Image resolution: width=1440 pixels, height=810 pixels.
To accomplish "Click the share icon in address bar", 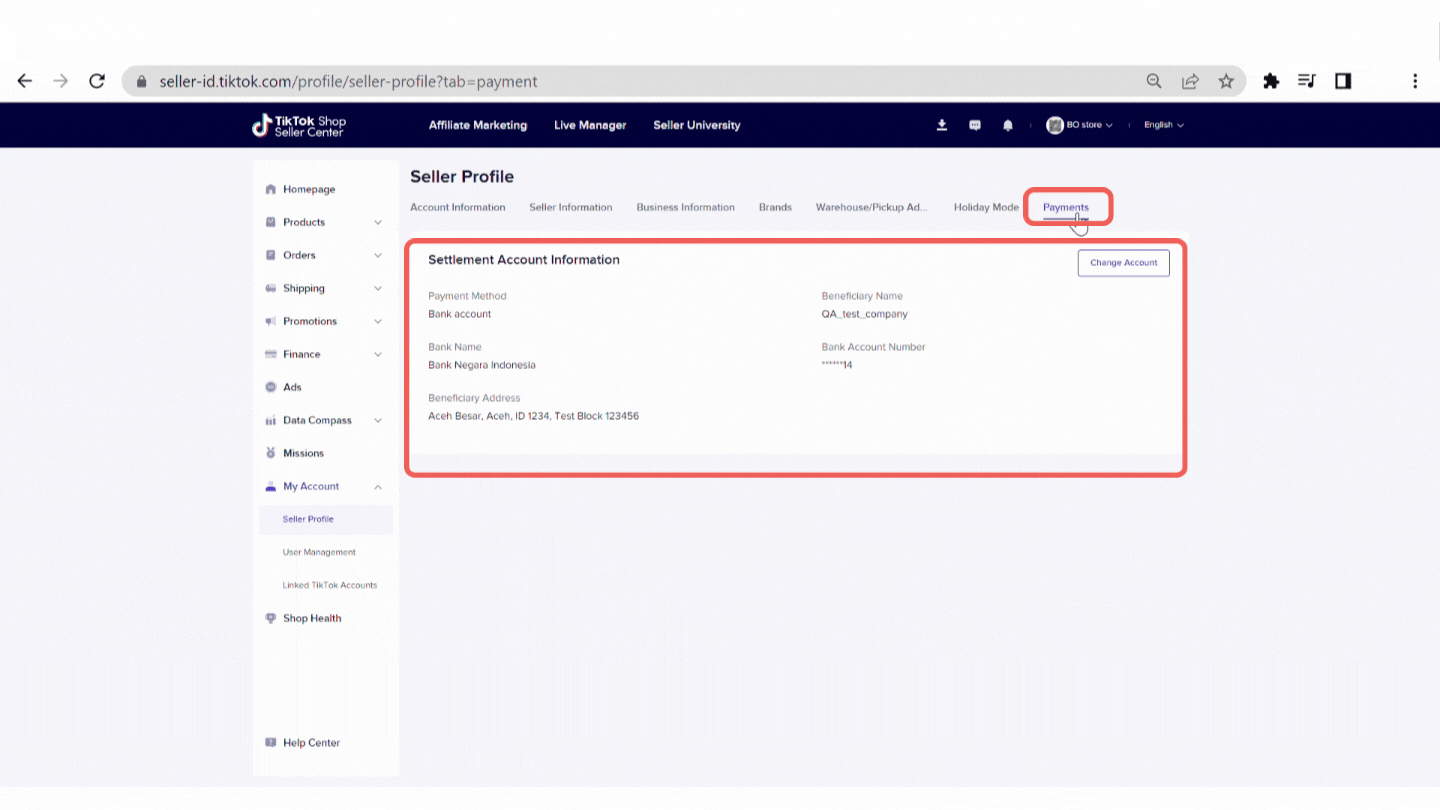I will [x=1190, y=81].
